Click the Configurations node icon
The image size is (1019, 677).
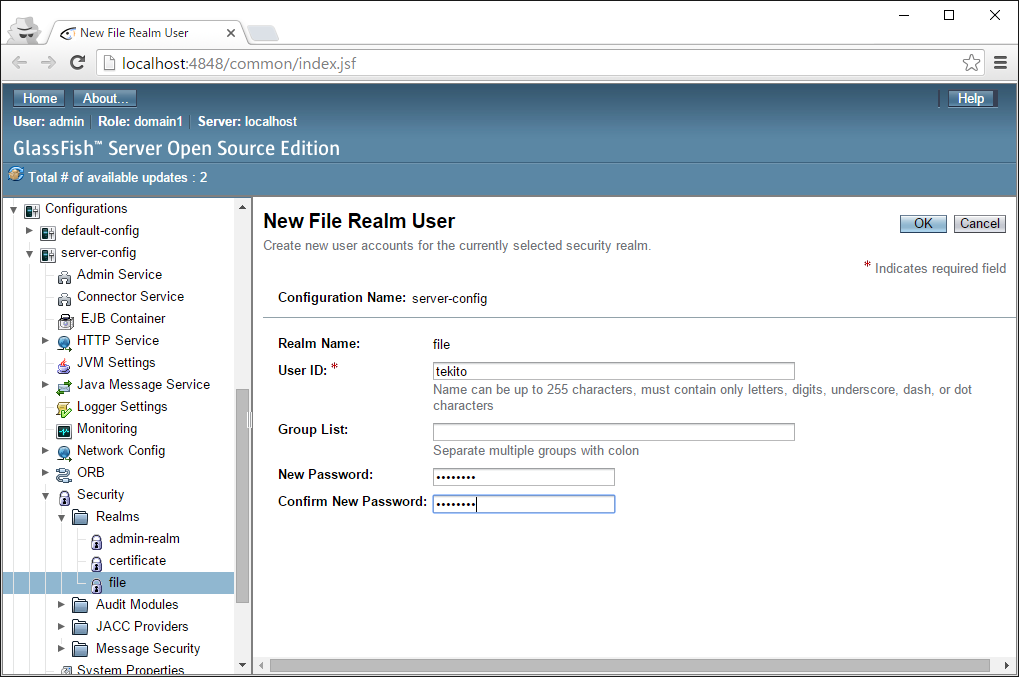tap(32, 211)
